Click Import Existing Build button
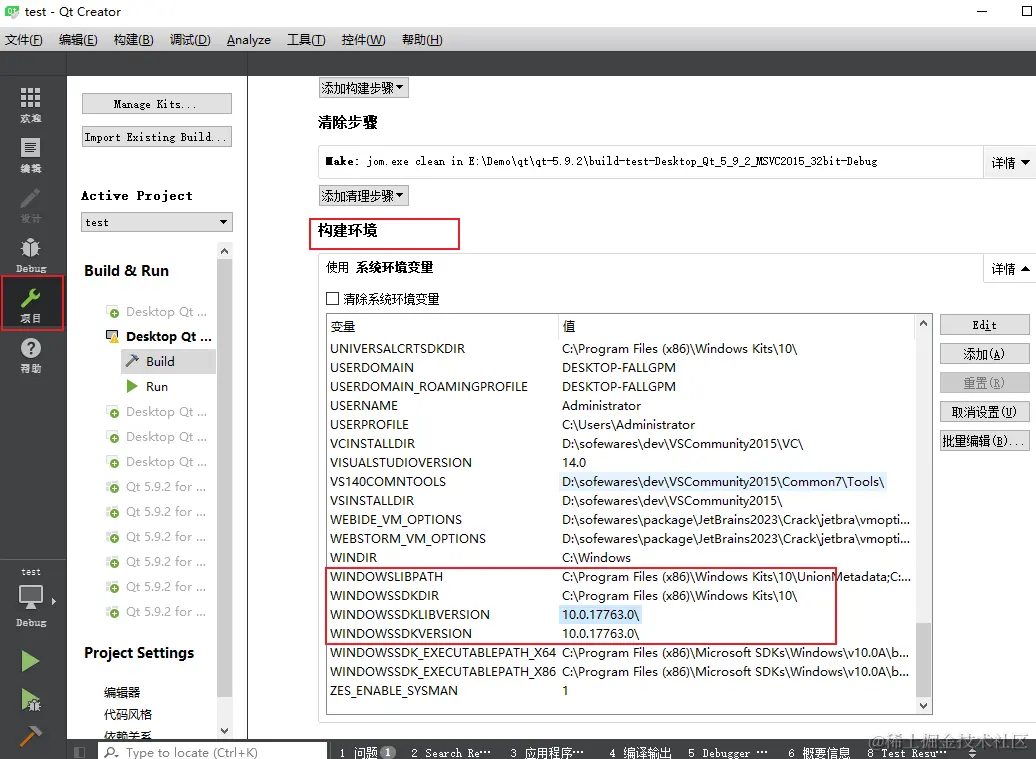 point(157,137)
